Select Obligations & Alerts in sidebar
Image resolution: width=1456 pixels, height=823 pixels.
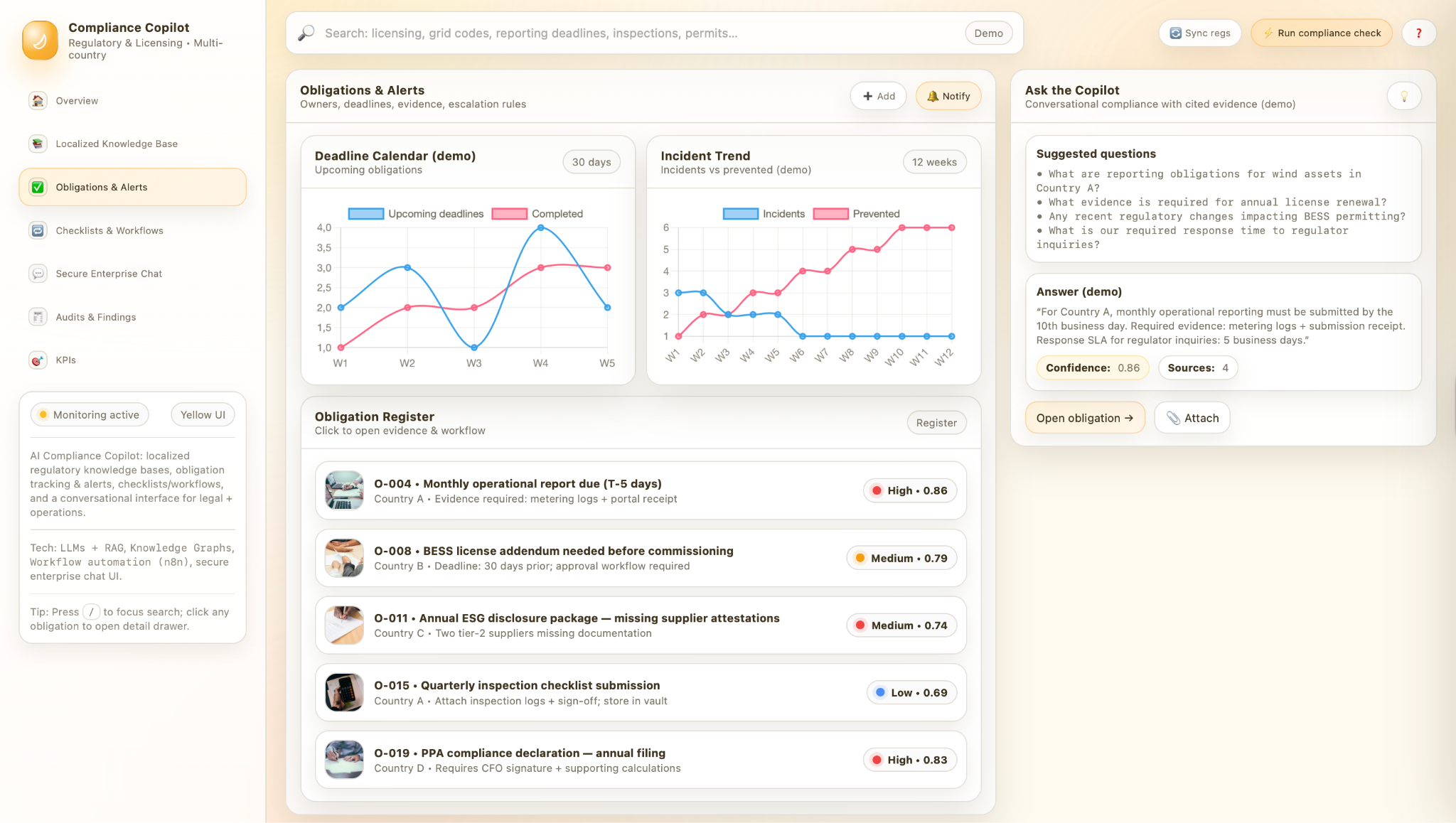132,188
